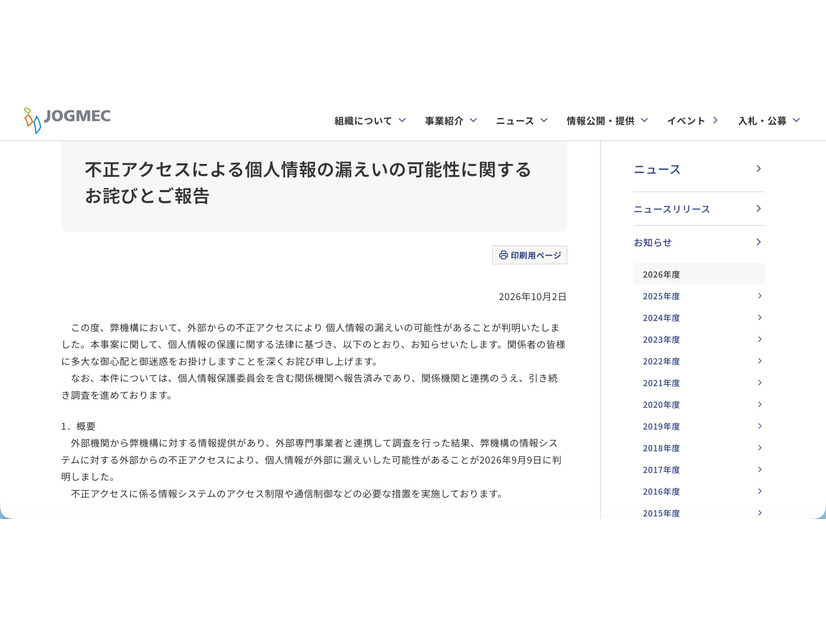Click the arrow beside ニュースリリース
826x620 pixels.
(759, 209)
